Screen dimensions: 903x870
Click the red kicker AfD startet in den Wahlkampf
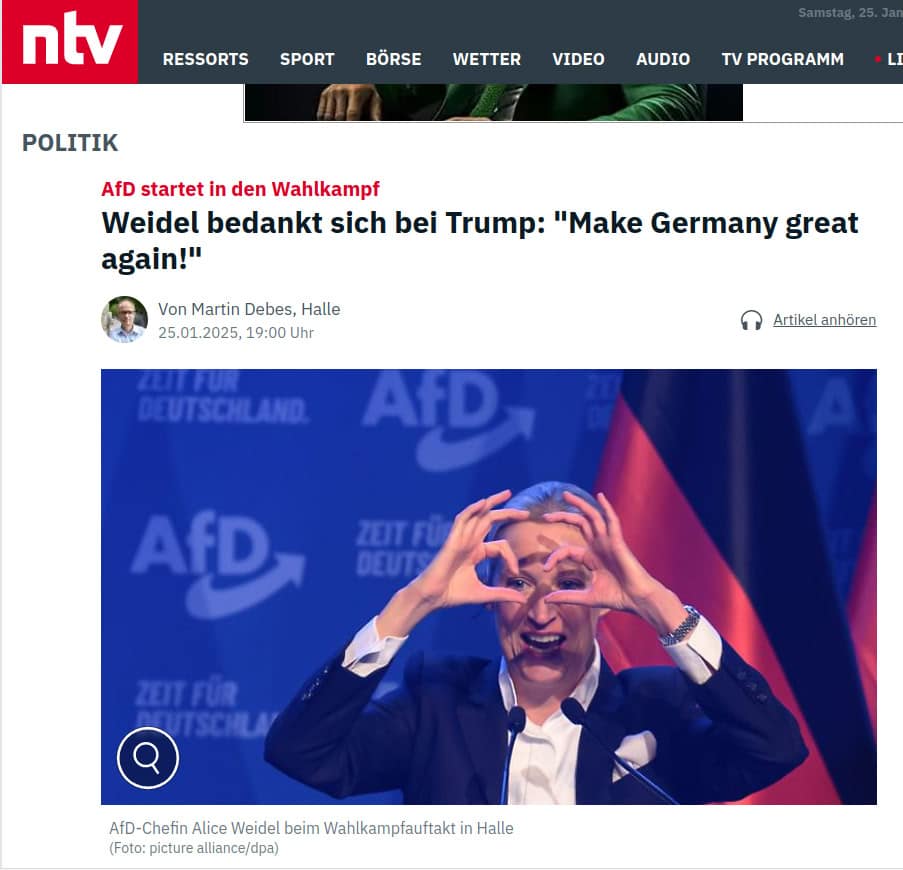click(x=241, y=189)
